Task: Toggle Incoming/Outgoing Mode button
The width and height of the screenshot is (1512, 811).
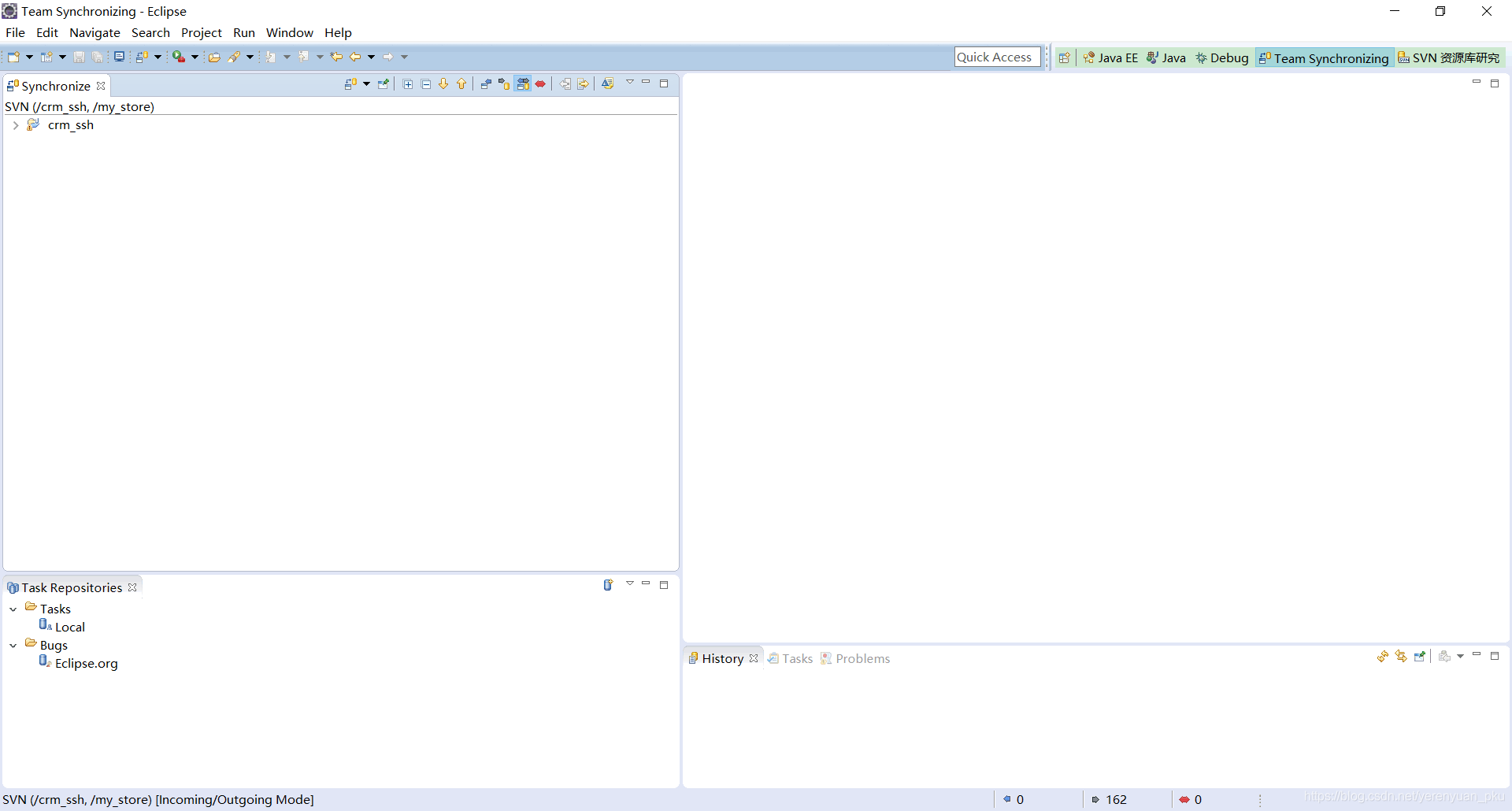Action: (x=523, y=84)
